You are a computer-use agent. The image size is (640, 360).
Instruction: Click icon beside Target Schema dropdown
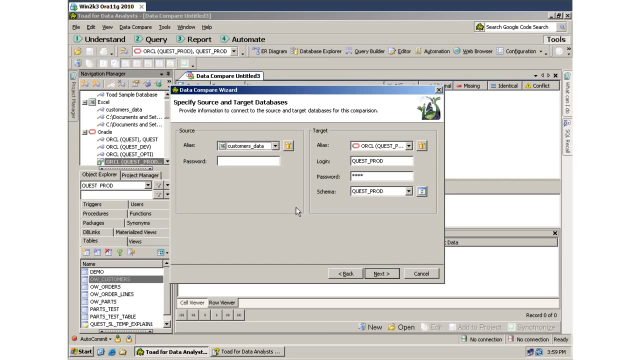tap(422, 191)
